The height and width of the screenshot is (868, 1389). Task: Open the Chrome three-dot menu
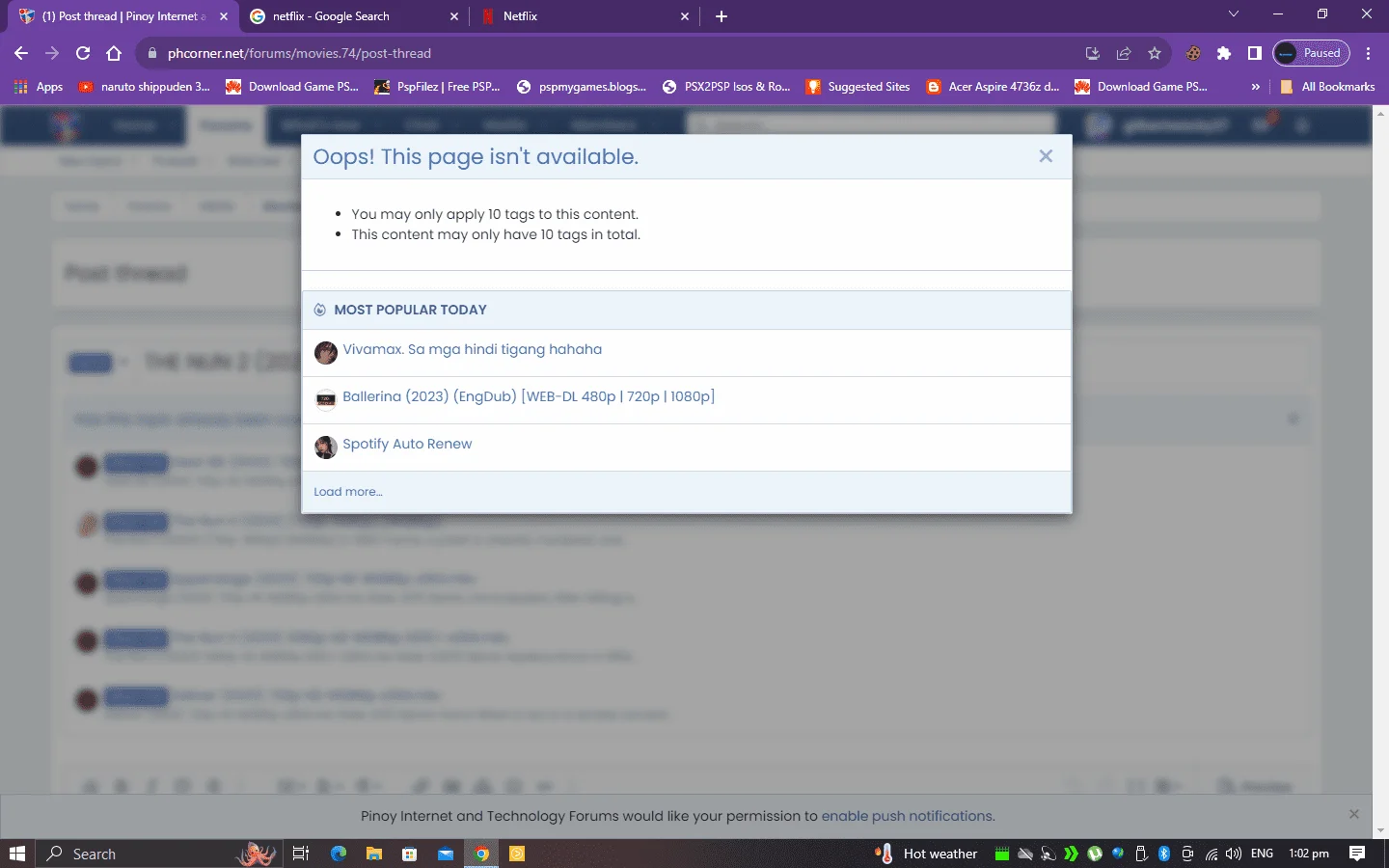point(1369,53)
